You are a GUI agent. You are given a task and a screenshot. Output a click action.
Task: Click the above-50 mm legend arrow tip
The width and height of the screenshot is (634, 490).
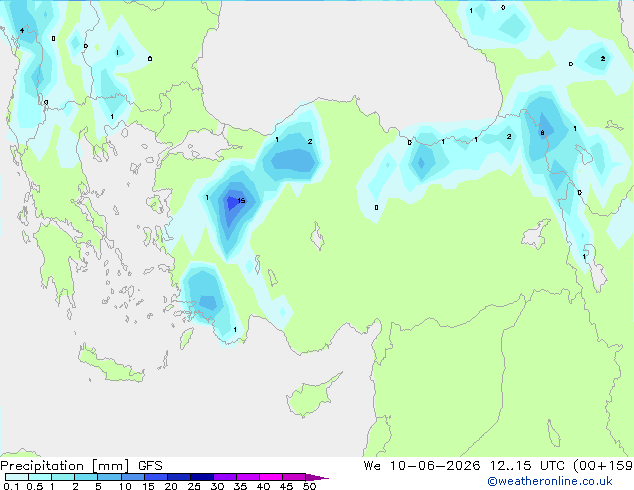click(317, 477)
